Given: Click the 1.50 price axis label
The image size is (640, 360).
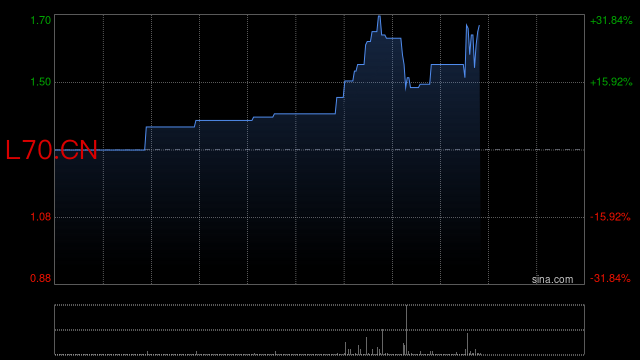Looking at the screenshot, I should 41,82.
